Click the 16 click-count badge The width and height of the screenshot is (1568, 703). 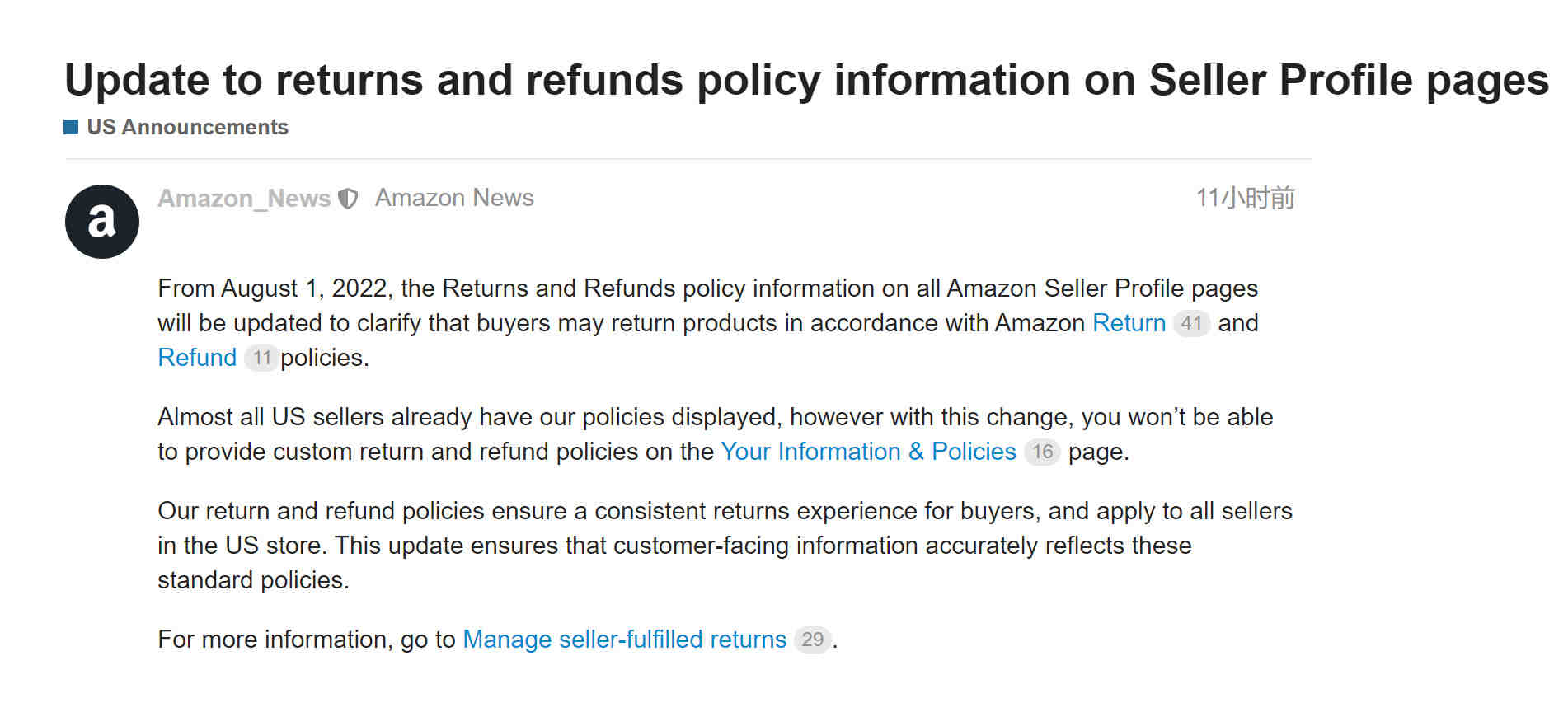point(1042,452)
